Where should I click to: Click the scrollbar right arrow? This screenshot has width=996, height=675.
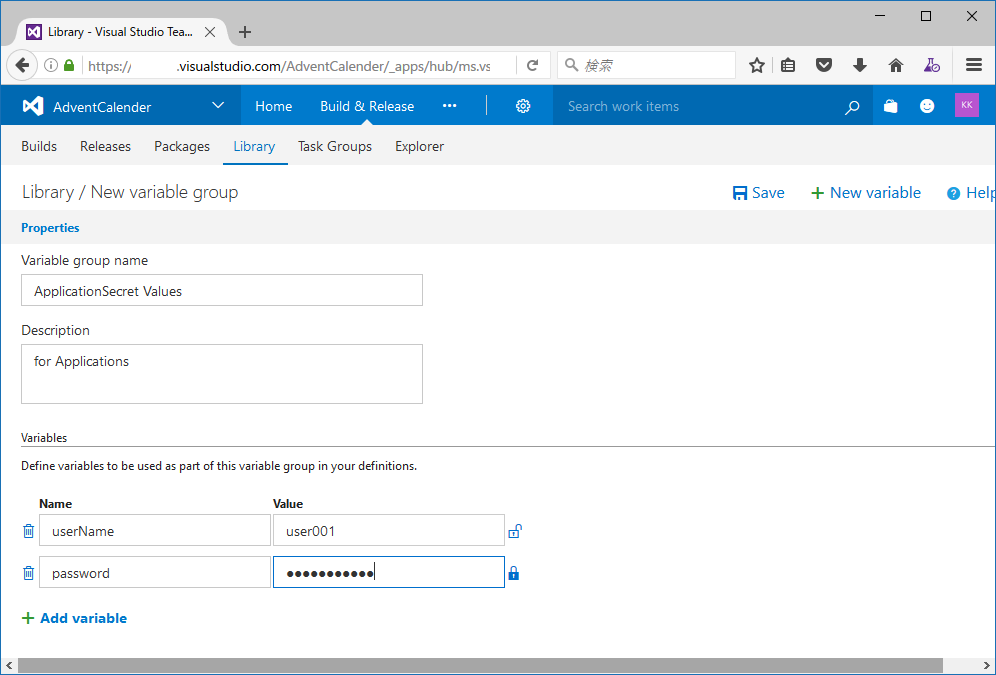point(987,665)
